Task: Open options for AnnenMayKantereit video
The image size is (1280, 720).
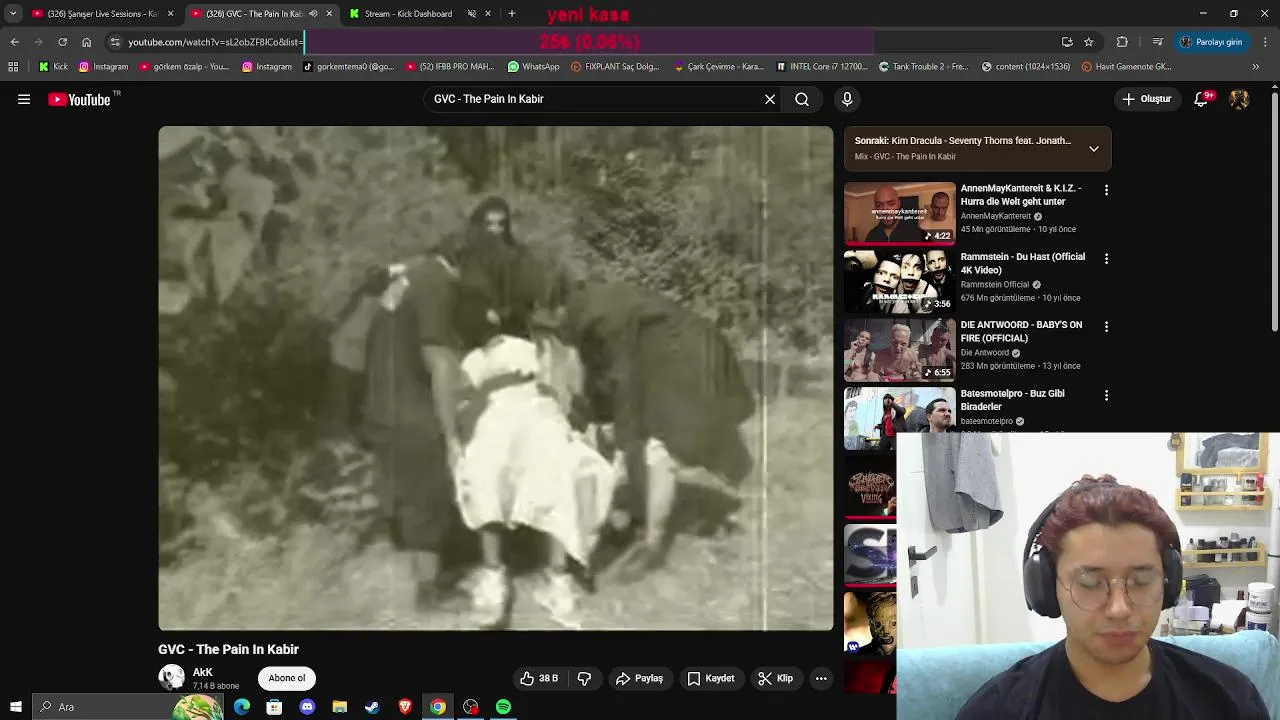Action: click(1106, 190)
